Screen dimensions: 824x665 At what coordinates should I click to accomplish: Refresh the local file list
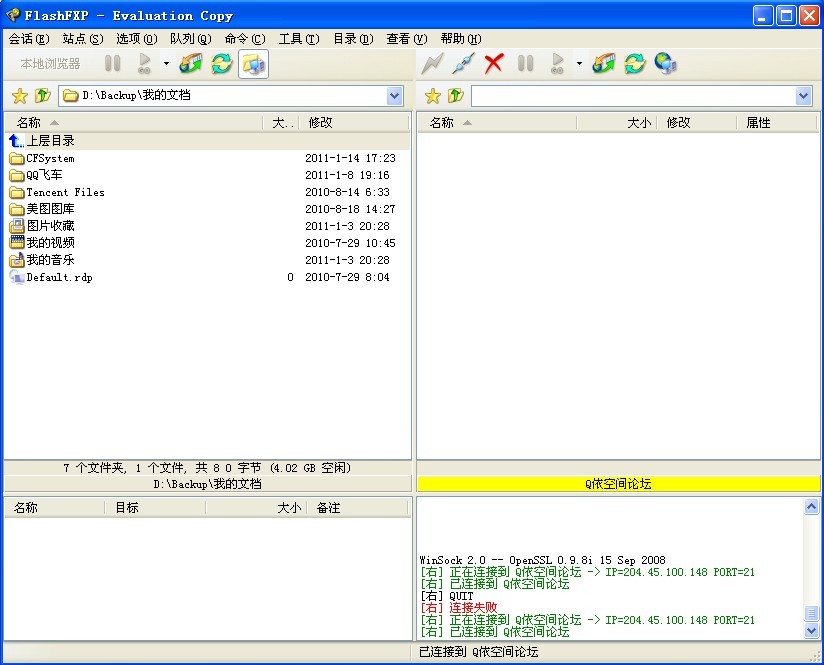point(222,64)
